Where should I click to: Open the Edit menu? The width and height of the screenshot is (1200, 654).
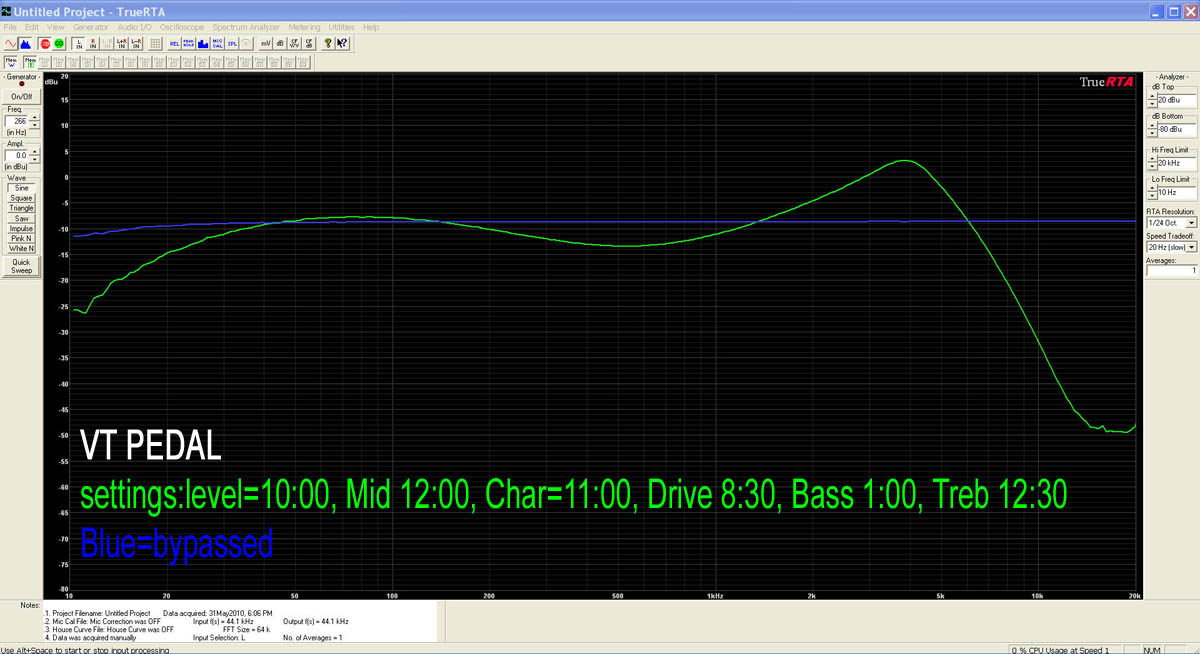pyautogui.click(x=32, y=27)
